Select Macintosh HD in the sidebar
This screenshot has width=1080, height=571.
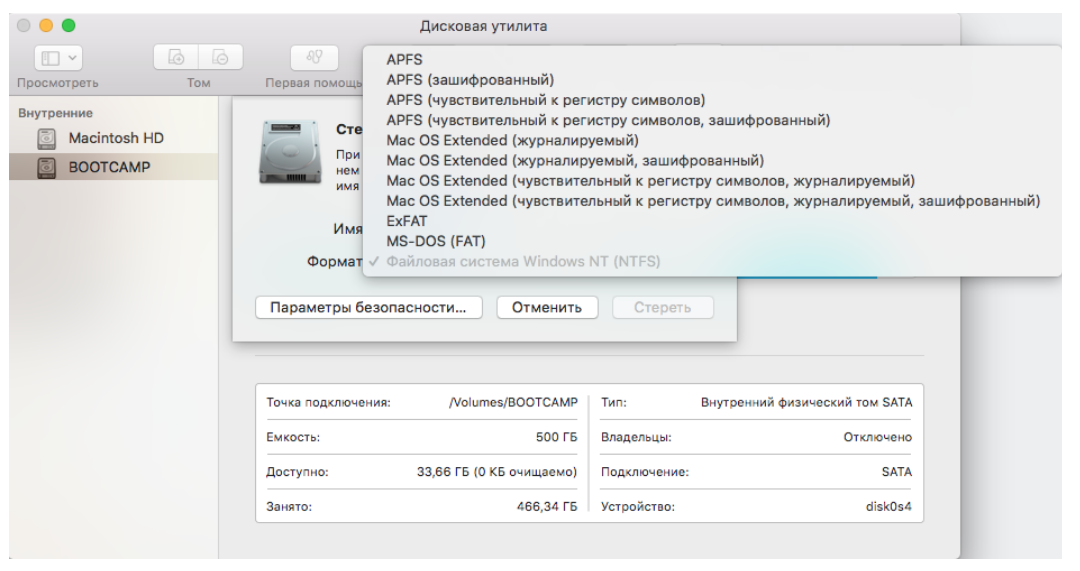coord(114,138)
